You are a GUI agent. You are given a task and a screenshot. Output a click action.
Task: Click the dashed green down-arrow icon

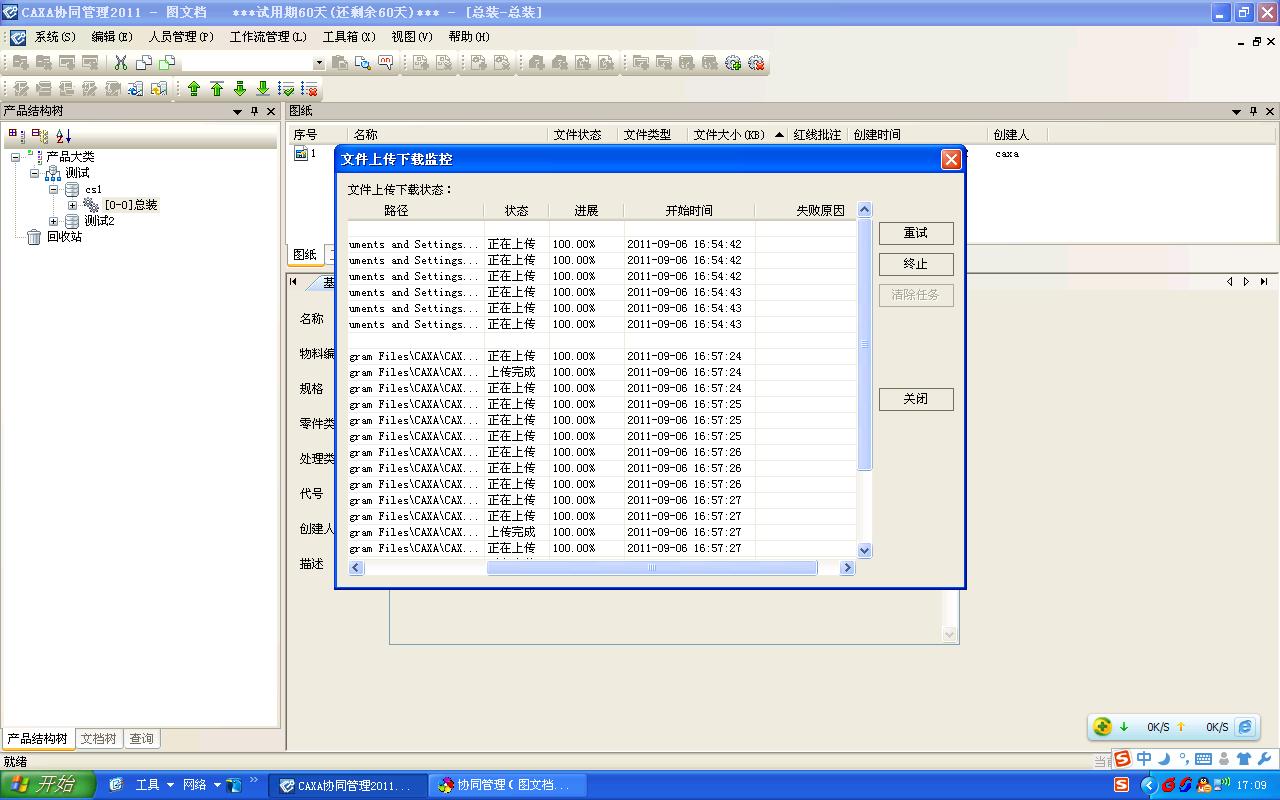[x=240, y=89]
